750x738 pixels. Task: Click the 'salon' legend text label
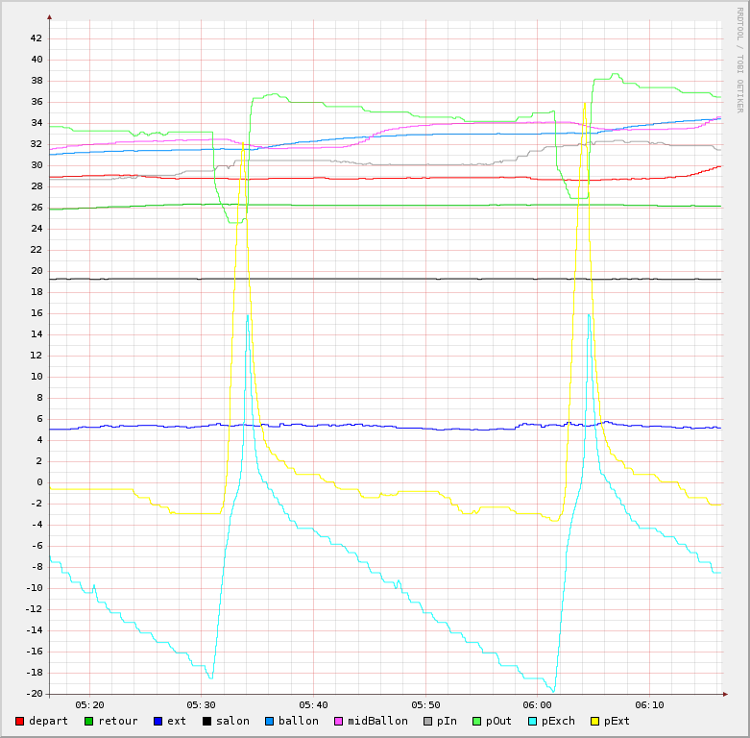pos(233,721)
